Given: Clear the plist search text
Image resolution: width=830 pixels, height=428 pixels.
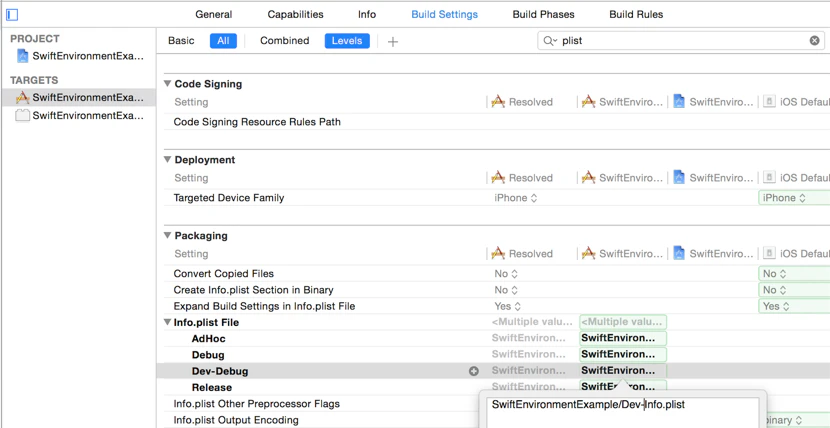Looking at the screenshot, I should click(815, 41).
